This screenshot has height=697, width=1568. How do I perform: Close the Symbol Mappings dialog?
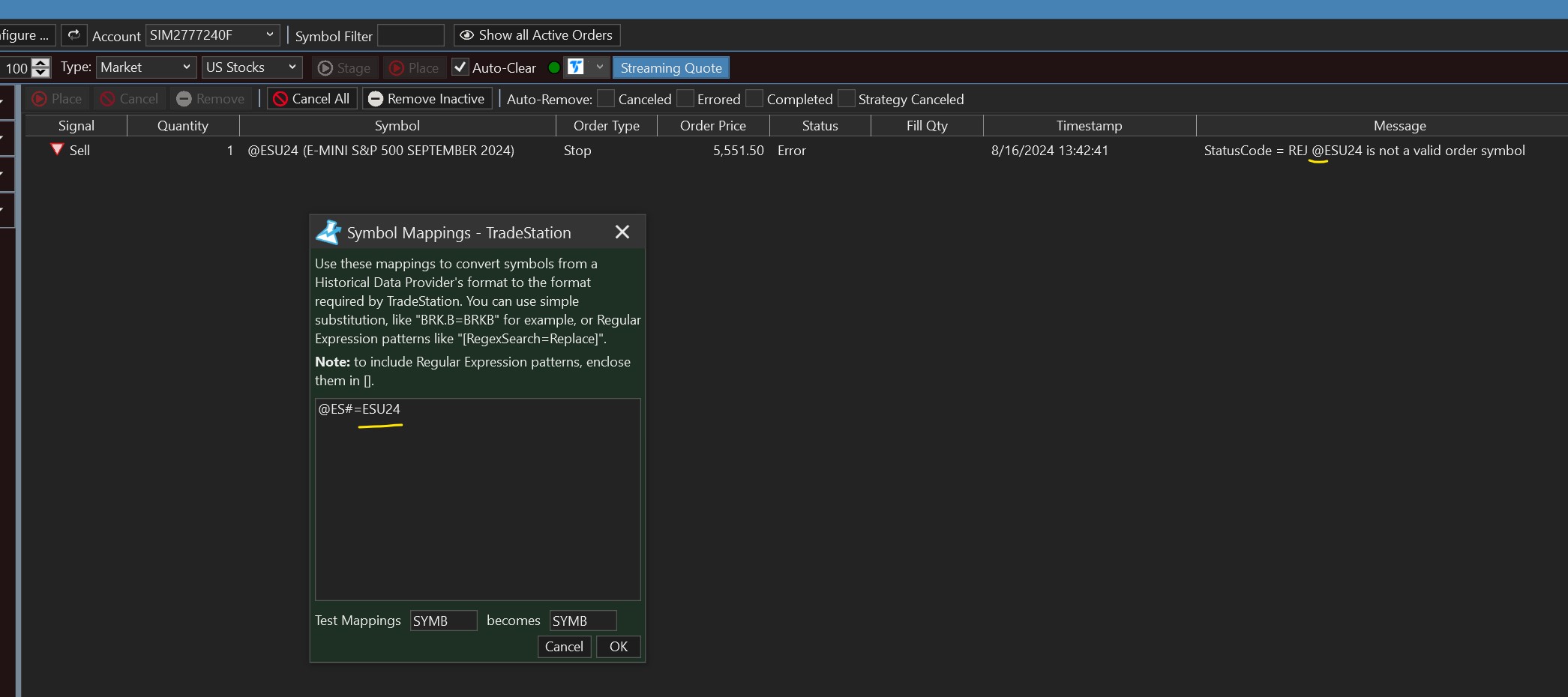[x=622, y=232]
